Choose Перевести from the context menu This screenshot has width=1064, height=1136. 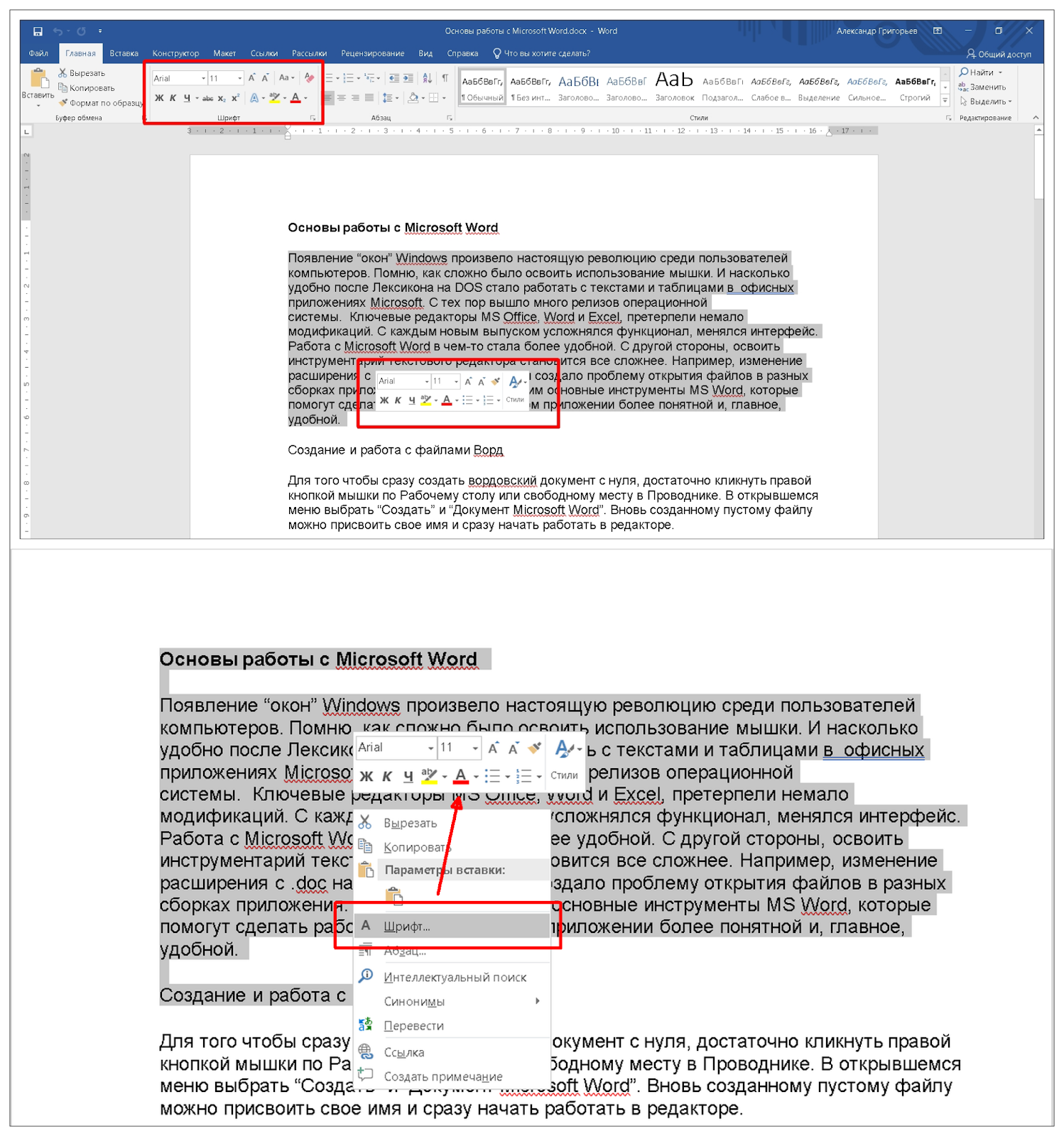tap(413, 1026)
